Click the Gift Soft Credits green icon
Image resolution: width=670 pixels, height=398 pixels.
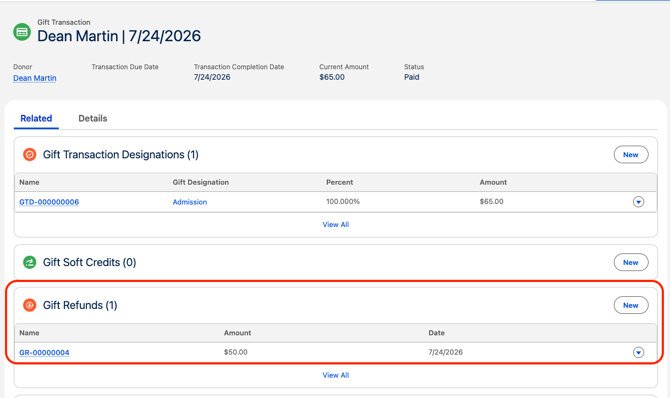tap(29, 262)
